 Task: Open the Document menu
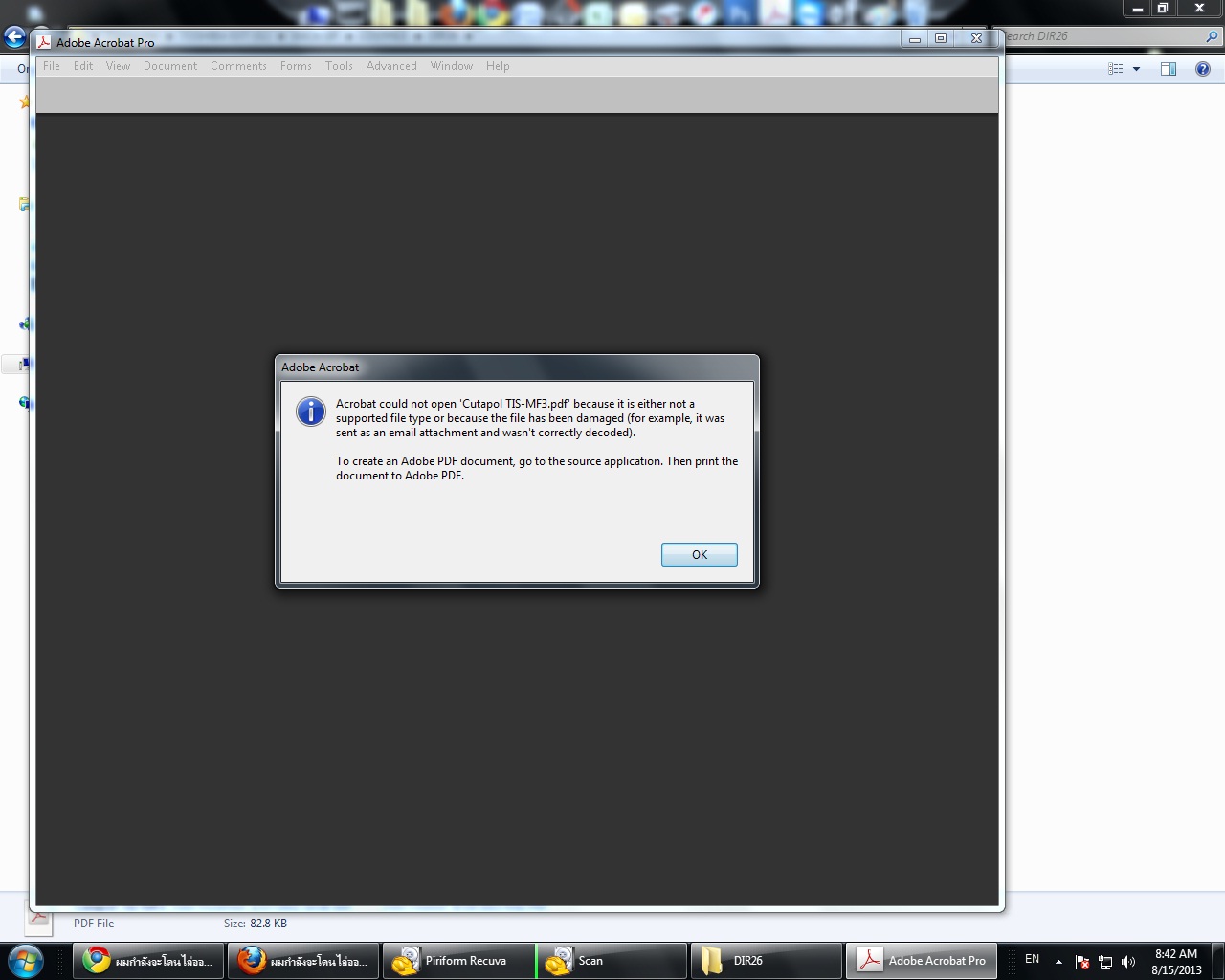170,66
